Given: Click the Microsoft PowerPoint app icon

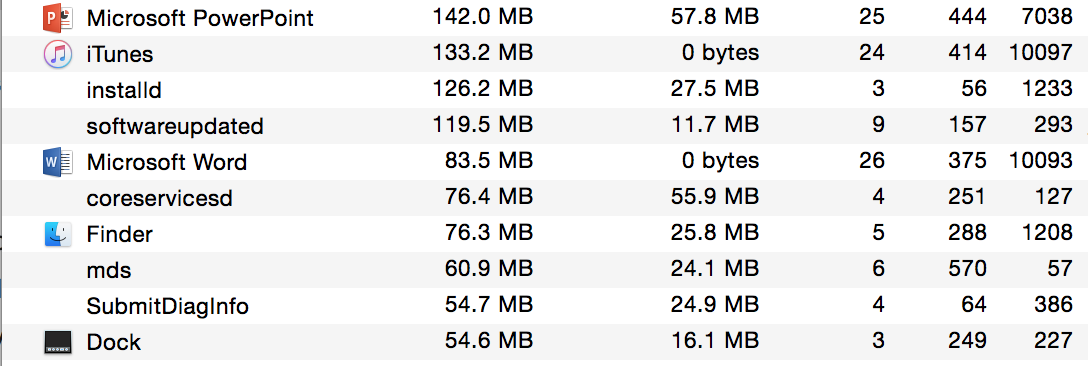Looking at the screenshot, I should [58, 17].
